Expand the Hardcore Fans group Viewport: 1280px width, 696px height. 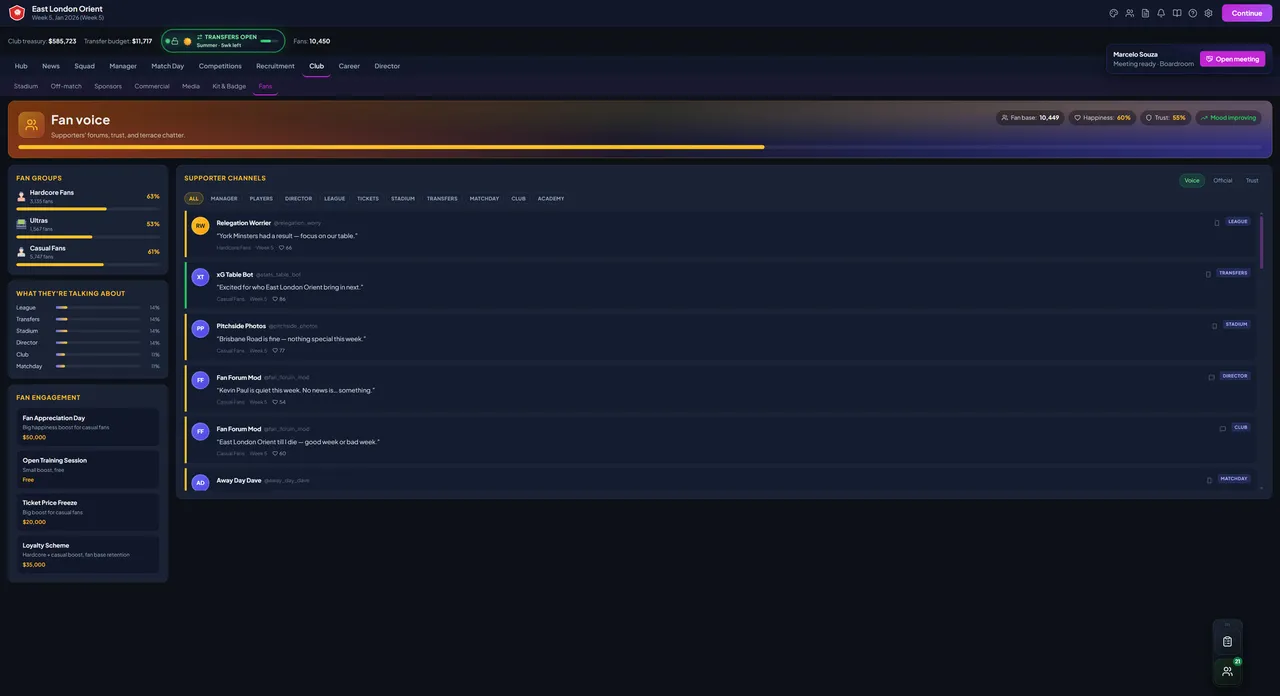tap(88, 198)
